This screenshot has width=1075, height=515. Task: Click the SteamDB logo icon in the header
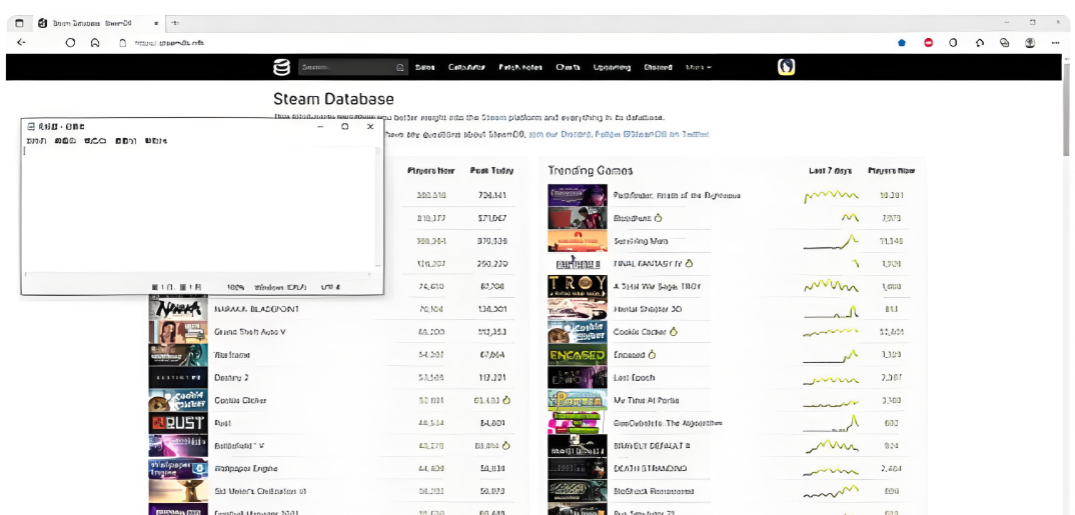[282, 67]
